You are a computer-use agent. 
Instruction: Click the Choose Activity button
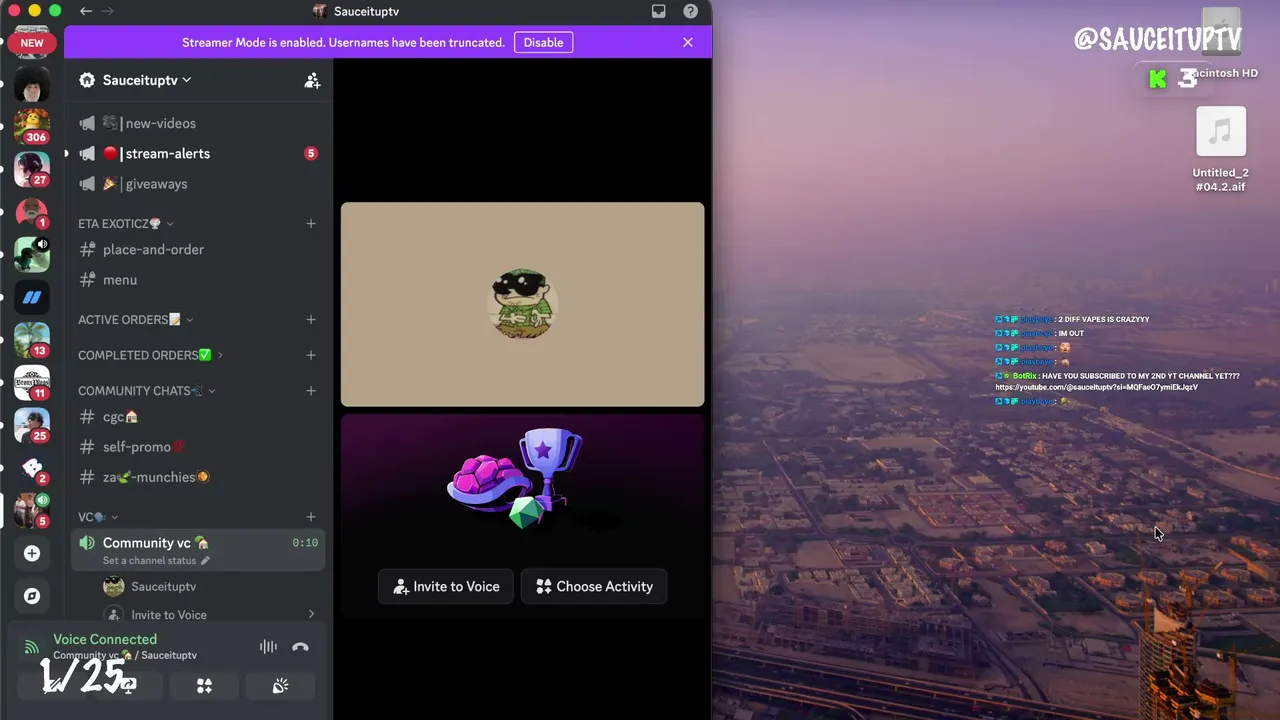point(594,586)
